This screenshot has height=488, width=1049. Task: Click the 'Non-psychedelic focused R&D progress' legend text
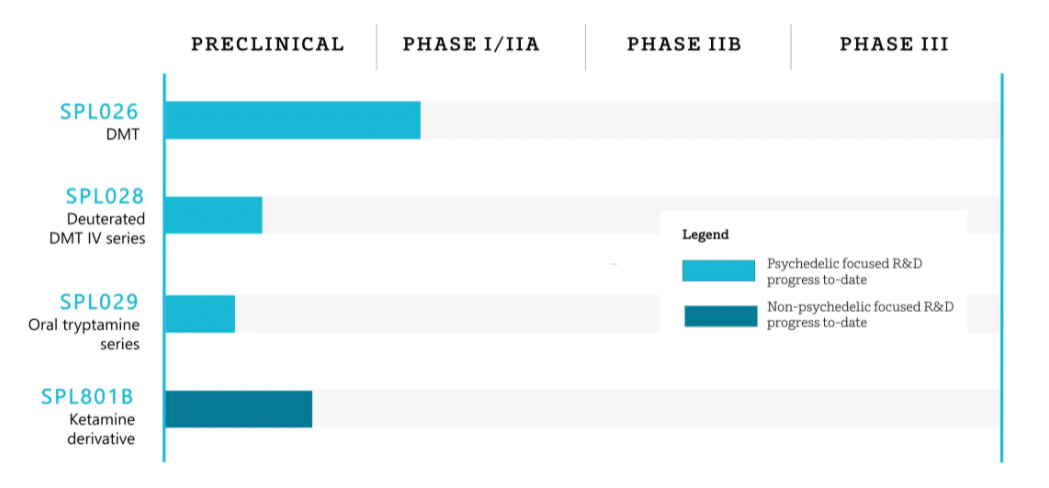click(x=860, y=314)
